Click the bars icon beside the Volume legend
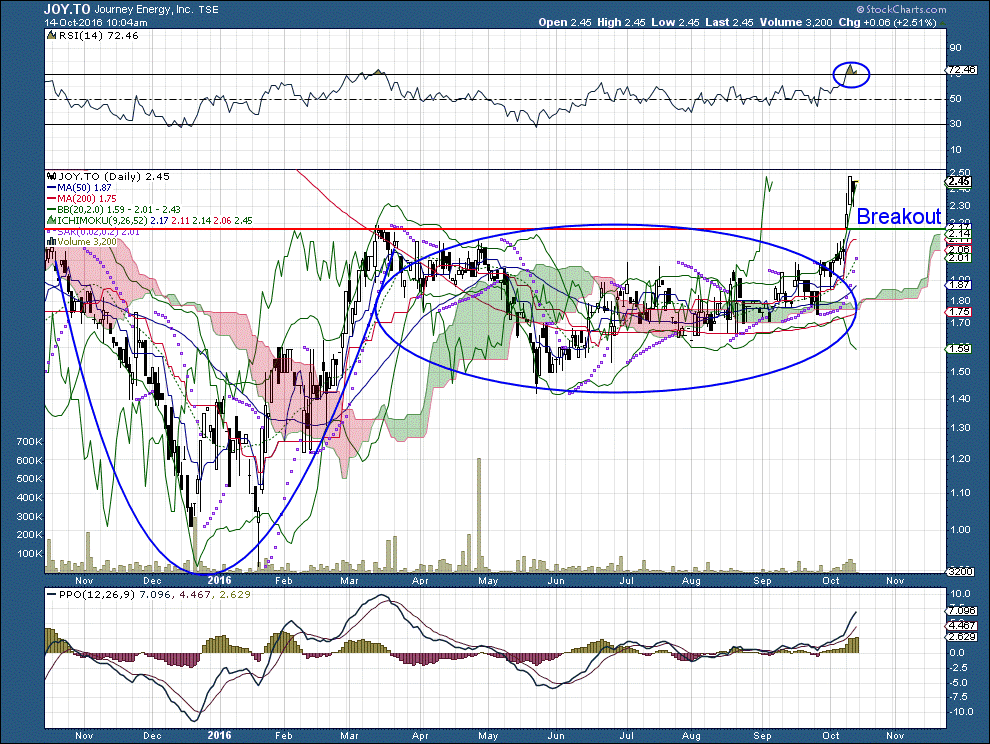Screen dimensions: 990x744 coord(52,243)
